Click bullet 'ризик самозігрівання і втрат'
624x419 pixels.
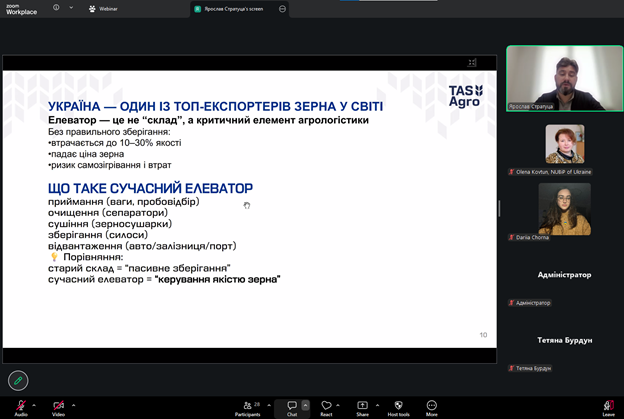[109, 165]
